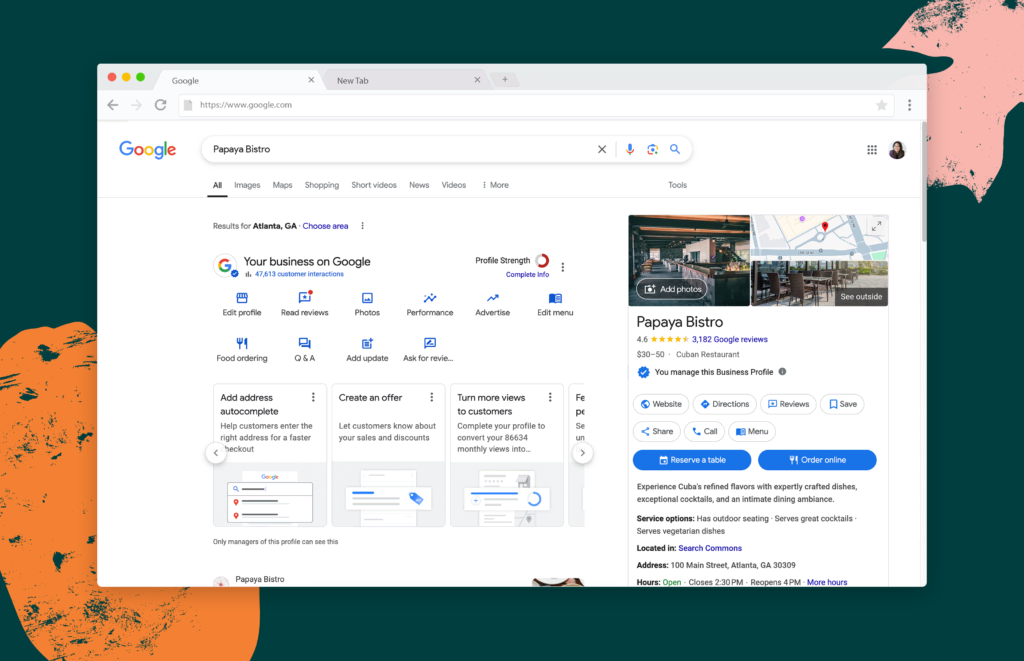Open the Q & A shortcut
This screenshot has height=661, width=1024.
[x=304, y=349]
